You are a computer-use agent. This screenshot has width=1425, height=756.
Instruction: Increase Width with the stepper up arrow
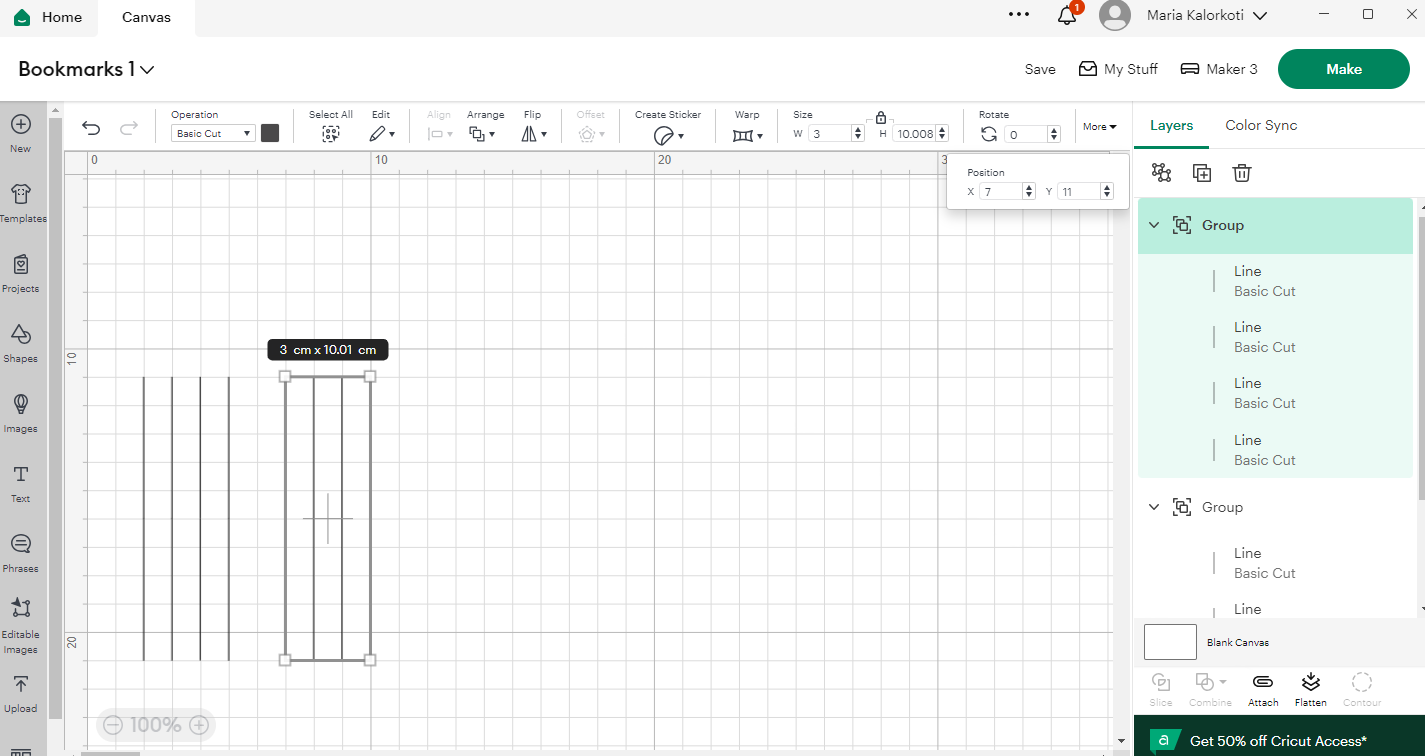click(x=858, y=130)
